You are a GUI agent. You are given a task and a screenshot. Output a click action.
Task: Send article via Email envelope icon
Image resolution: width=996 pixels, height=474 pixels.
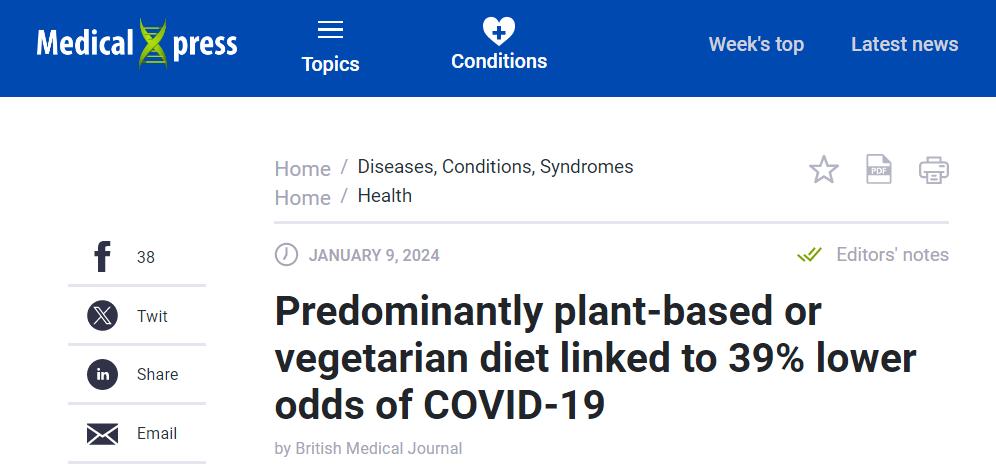click(102, 434)
